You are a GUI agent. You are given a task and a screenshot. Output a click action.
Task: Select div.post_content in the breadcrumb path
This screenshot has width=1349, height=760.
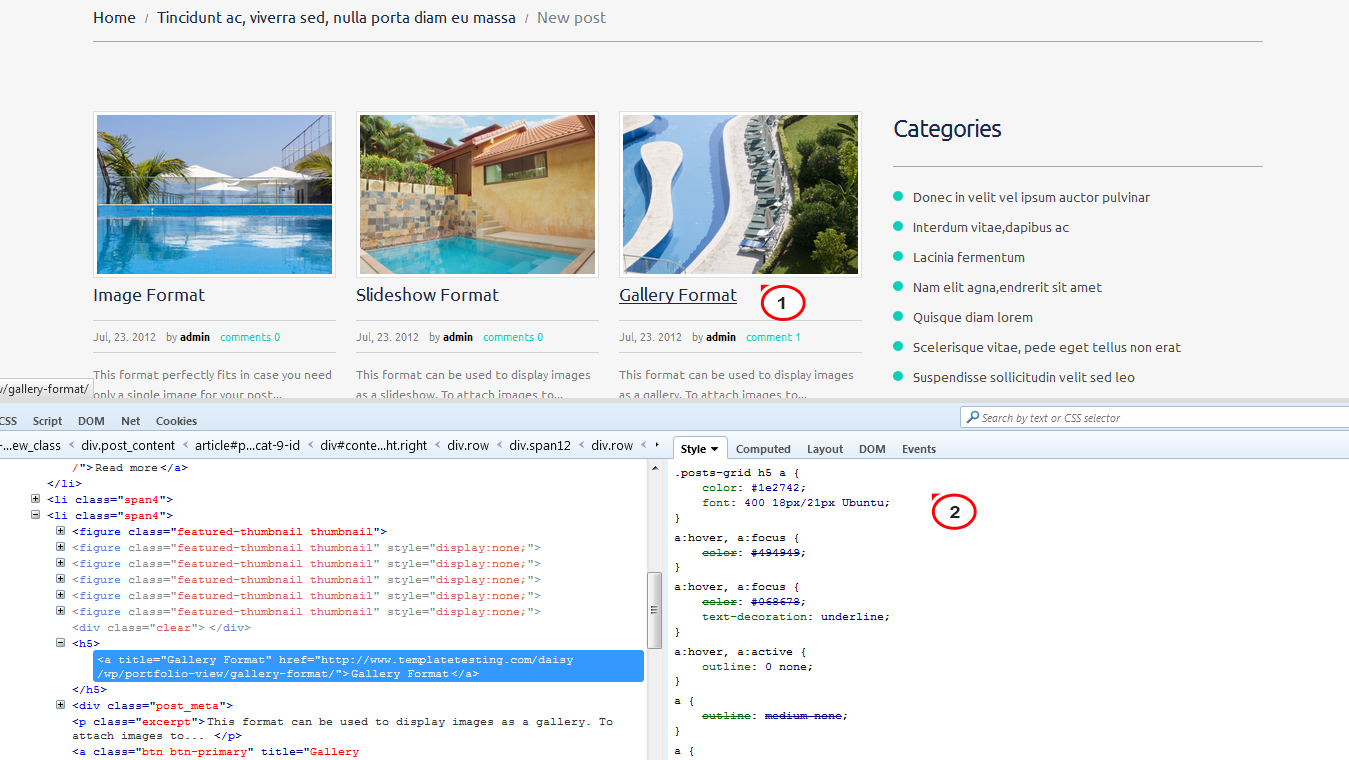128,445
